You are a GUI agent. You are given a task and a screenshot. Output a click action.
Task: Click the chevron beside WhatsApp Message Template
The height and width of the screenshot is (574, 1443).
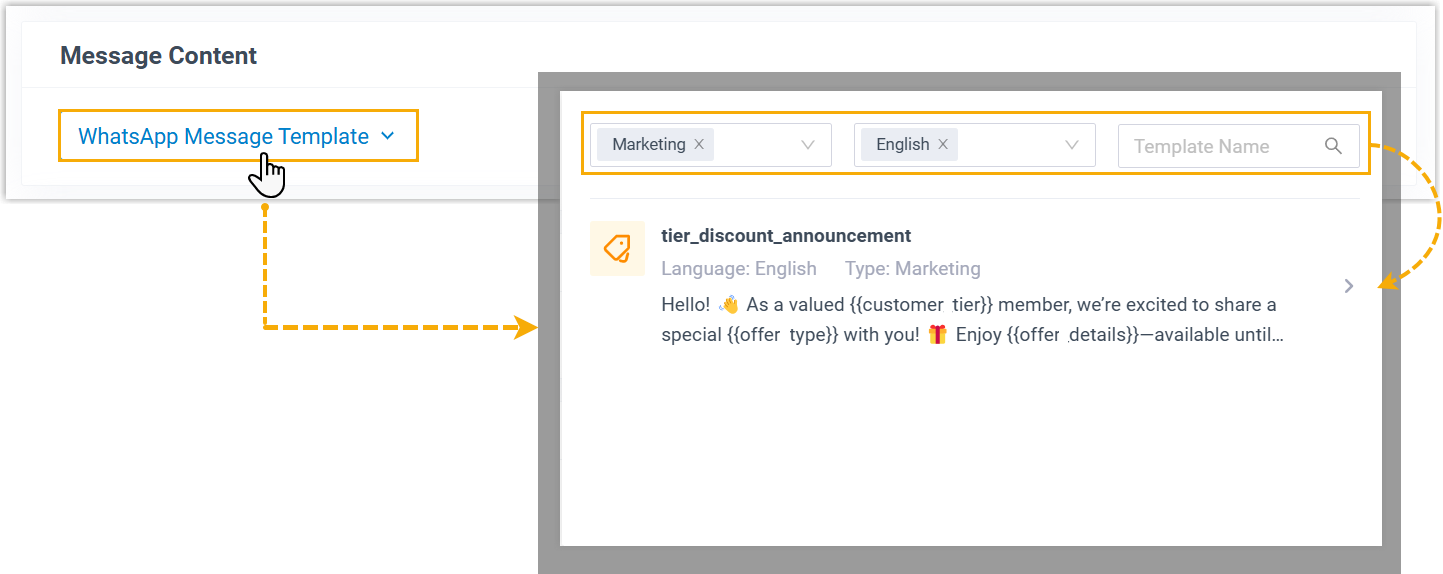point(388,137)
